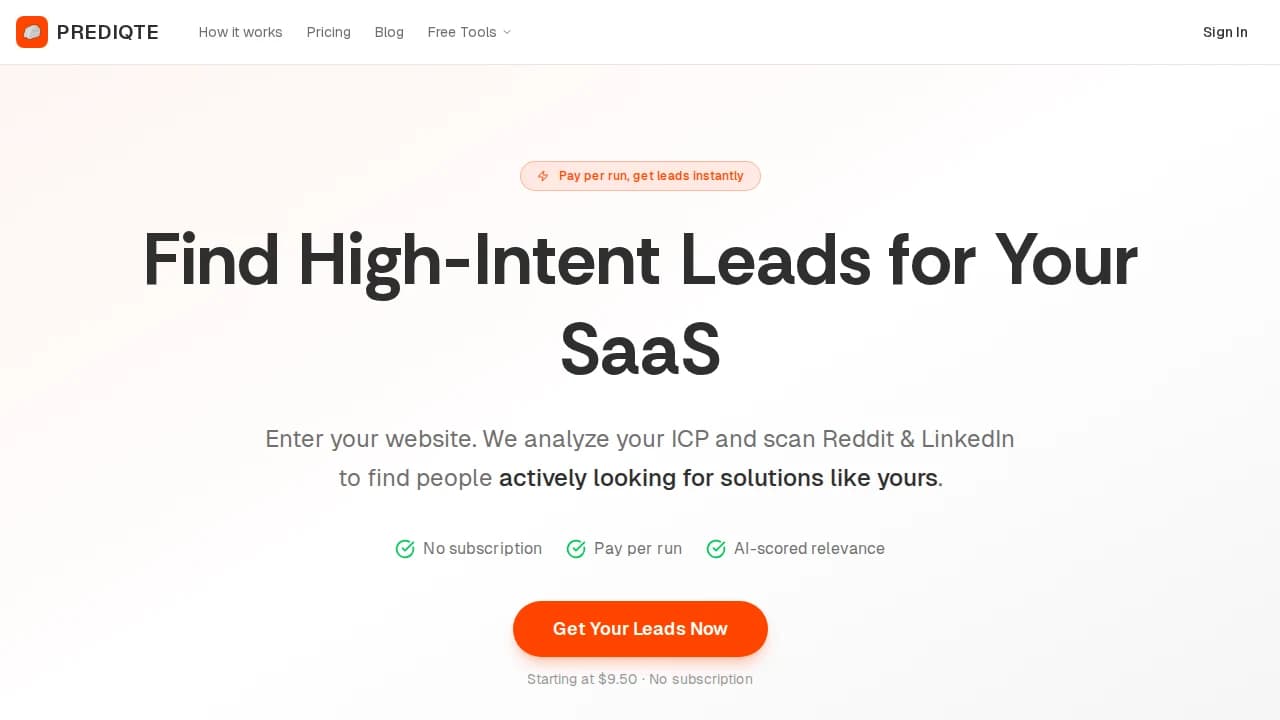Click the brain graphic inside the logo square
This screenshot has width=1280, height=720.
[x=32, y=32]
